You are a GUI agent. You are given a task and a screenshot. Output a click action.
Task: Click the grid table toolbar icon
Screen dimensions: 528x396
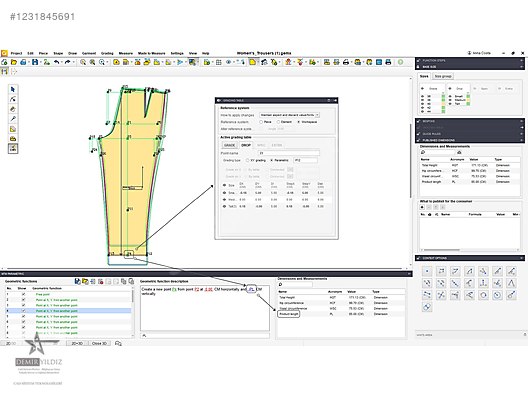click(x=218, y=62)
